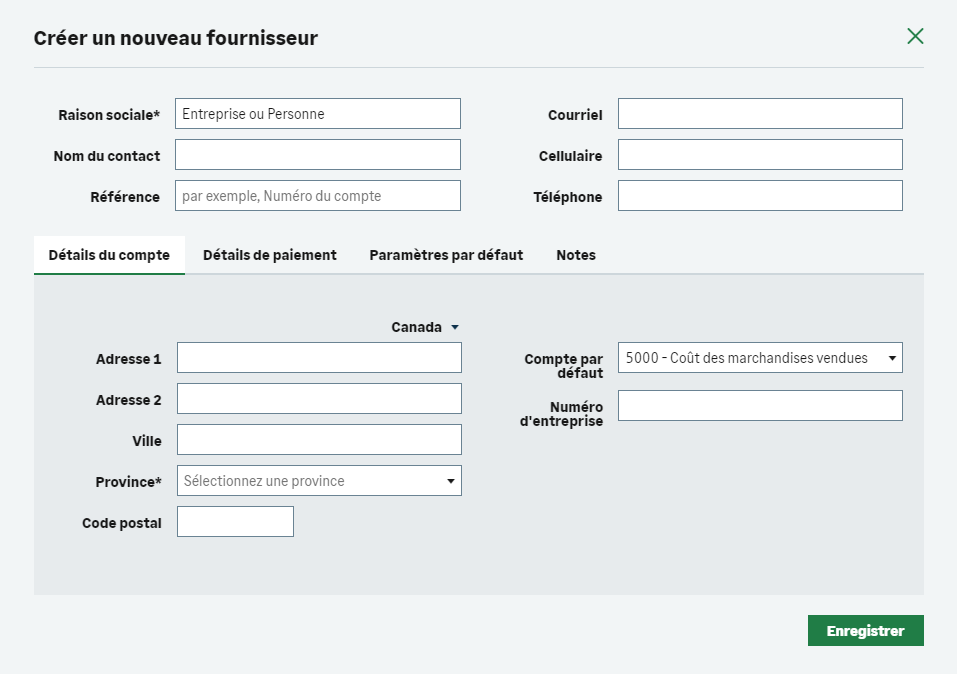Click the Code postal field
The height and width of the screenshot is (674, 957).
[235, 522]
